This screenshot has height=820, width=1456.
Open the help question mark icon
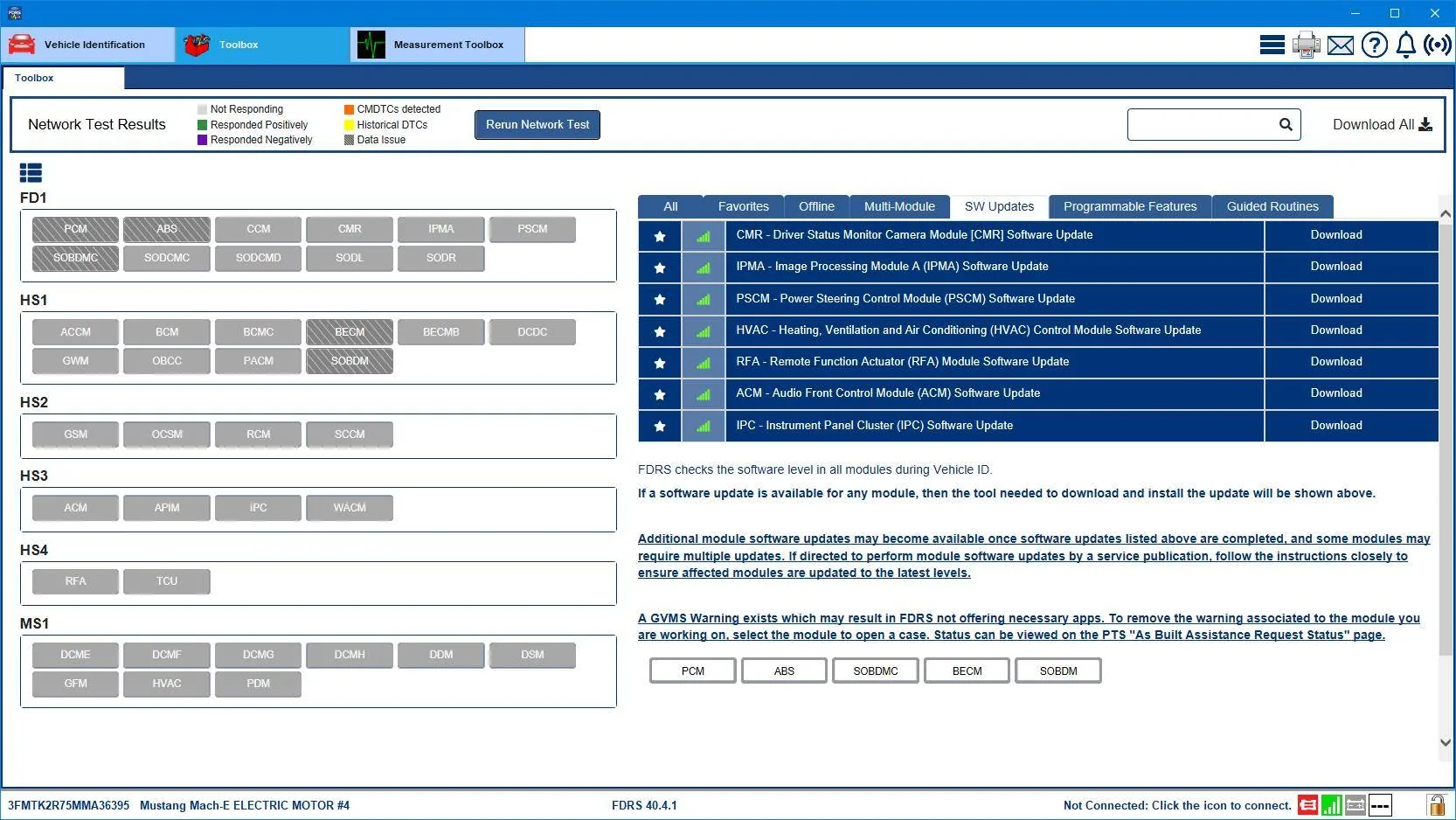1374,45
